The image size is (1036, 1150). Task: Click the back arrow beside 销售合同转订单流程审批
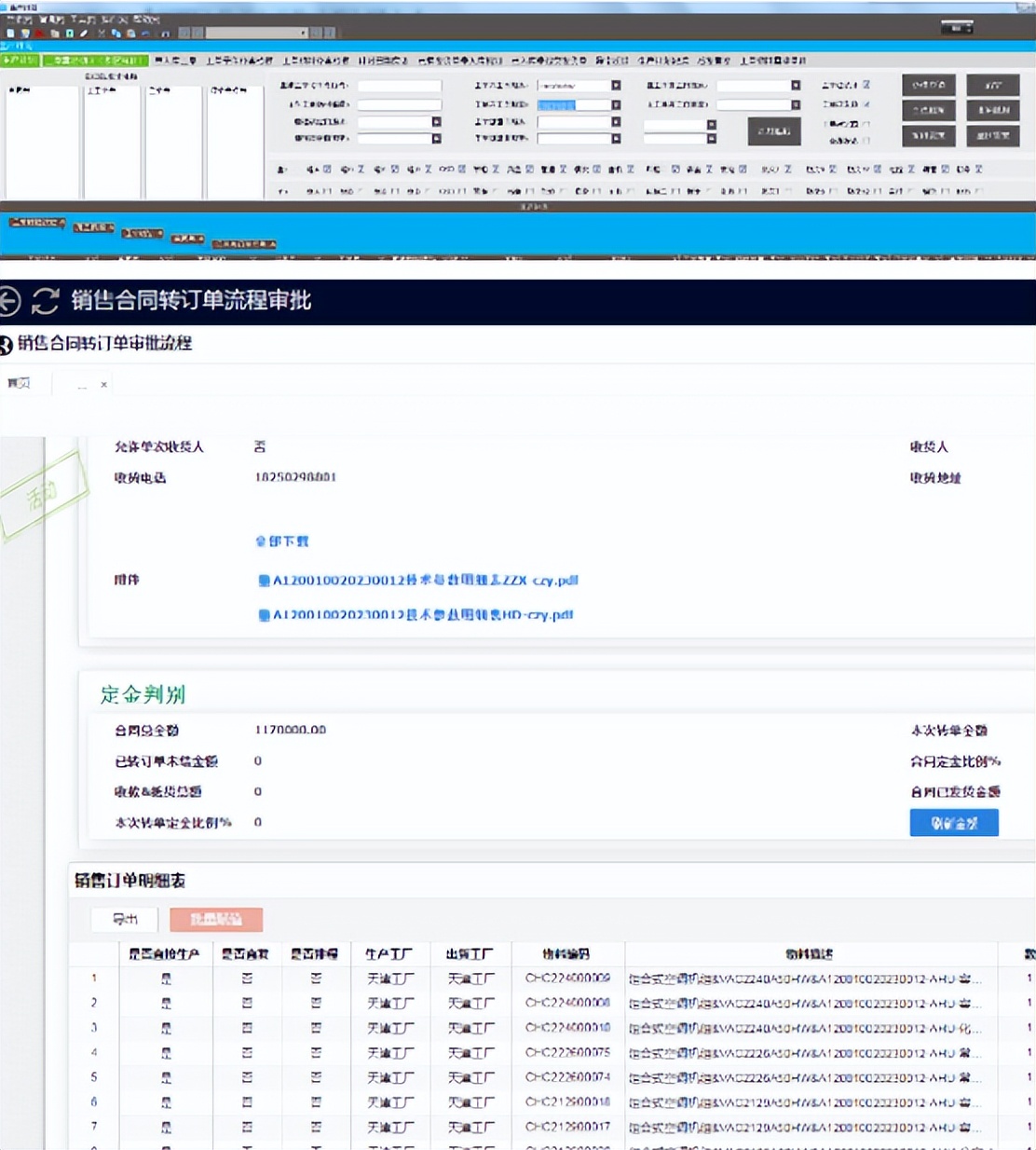point(9,301)
